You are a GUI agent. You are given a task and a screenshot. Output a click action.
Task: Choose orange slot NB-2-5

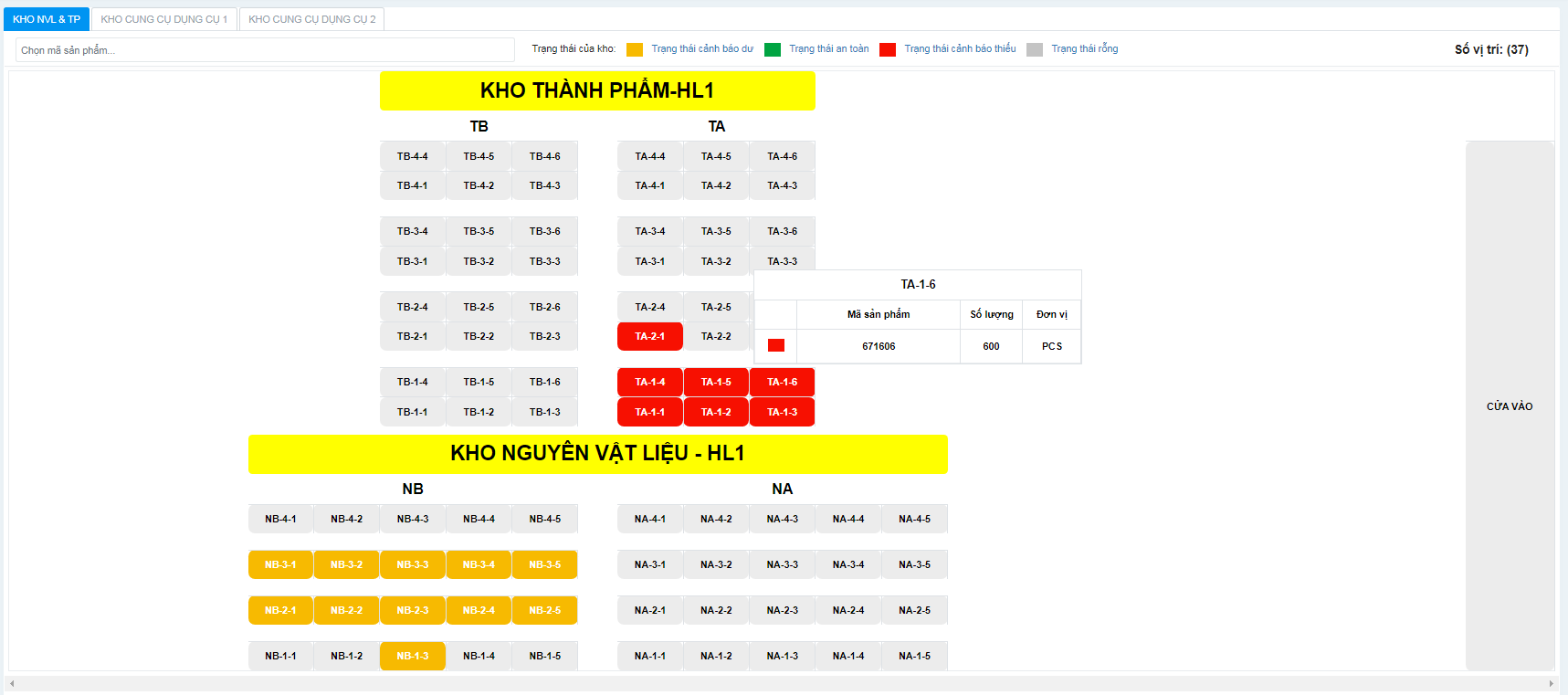pos(545,610)
